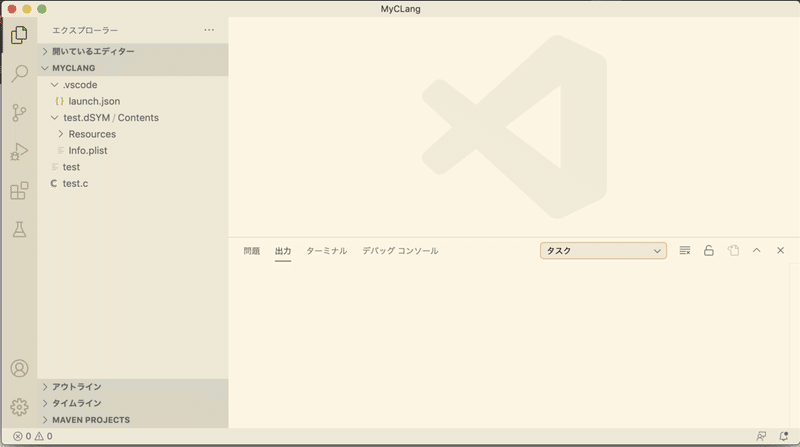Open the Testing flask icon
800x447 pixels.
pyautogui.click(x=19, y=230)
